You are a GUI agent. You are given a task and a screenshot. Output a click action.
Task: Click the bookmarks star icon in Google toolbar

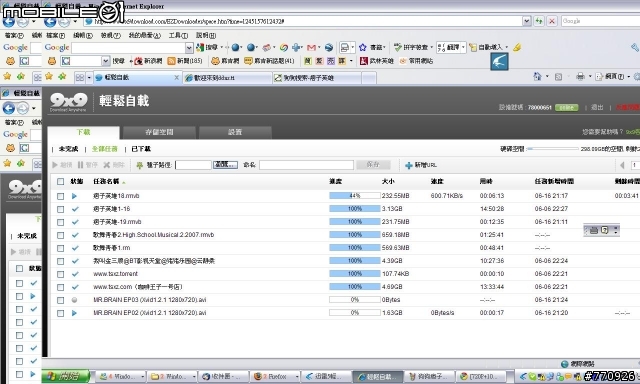(x=362, y=48)
